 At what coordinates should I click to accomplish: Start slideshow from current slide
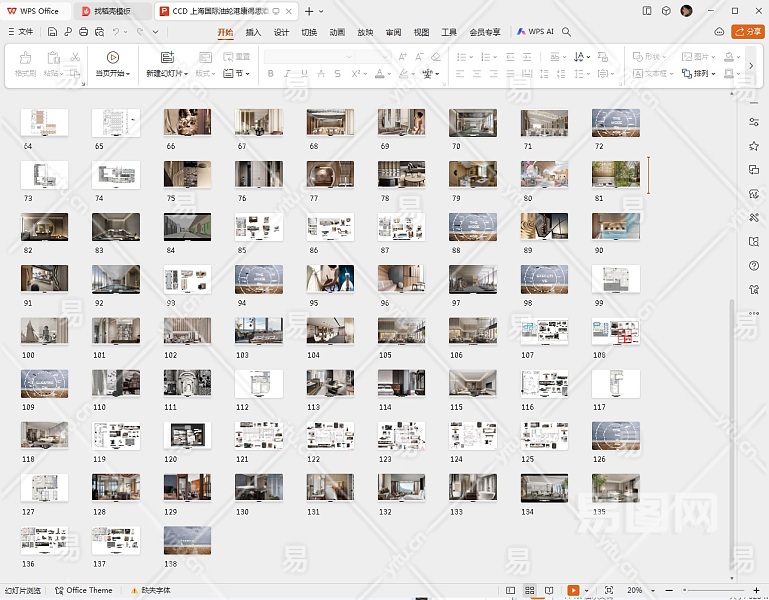tap(112, 57)
